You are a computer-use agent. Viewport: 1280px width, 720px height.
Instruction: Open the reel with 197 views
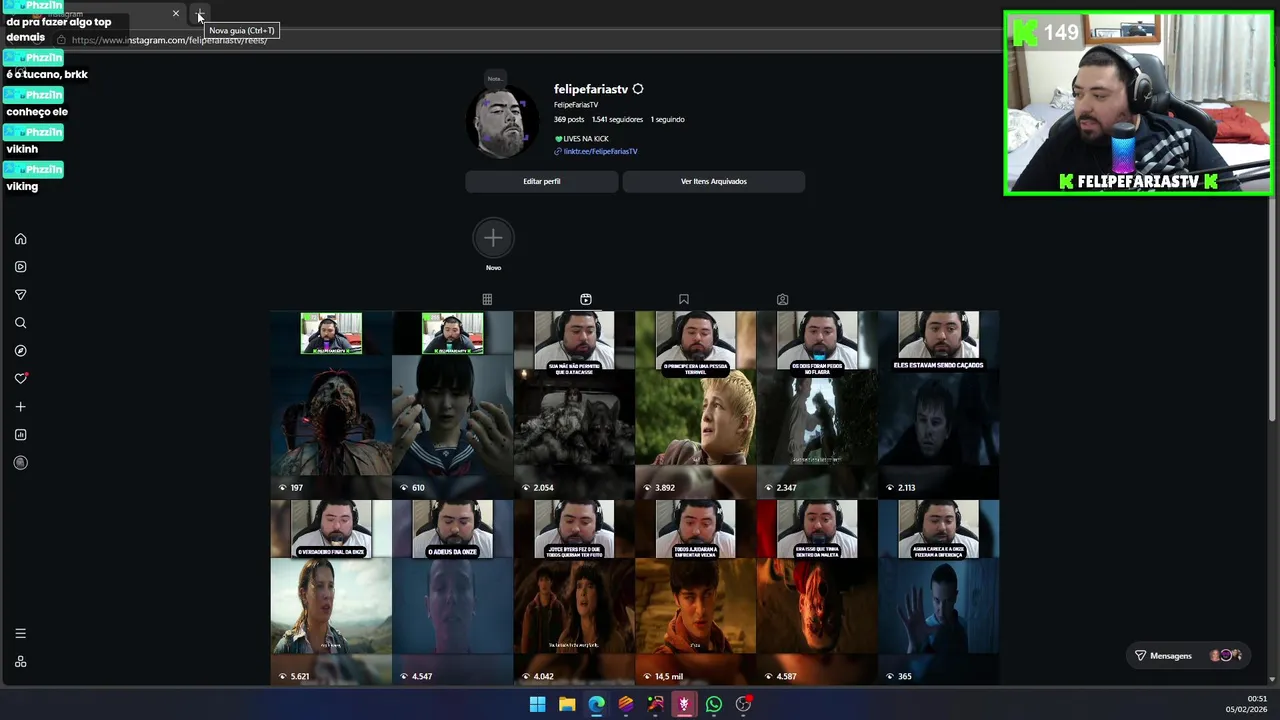331,403
